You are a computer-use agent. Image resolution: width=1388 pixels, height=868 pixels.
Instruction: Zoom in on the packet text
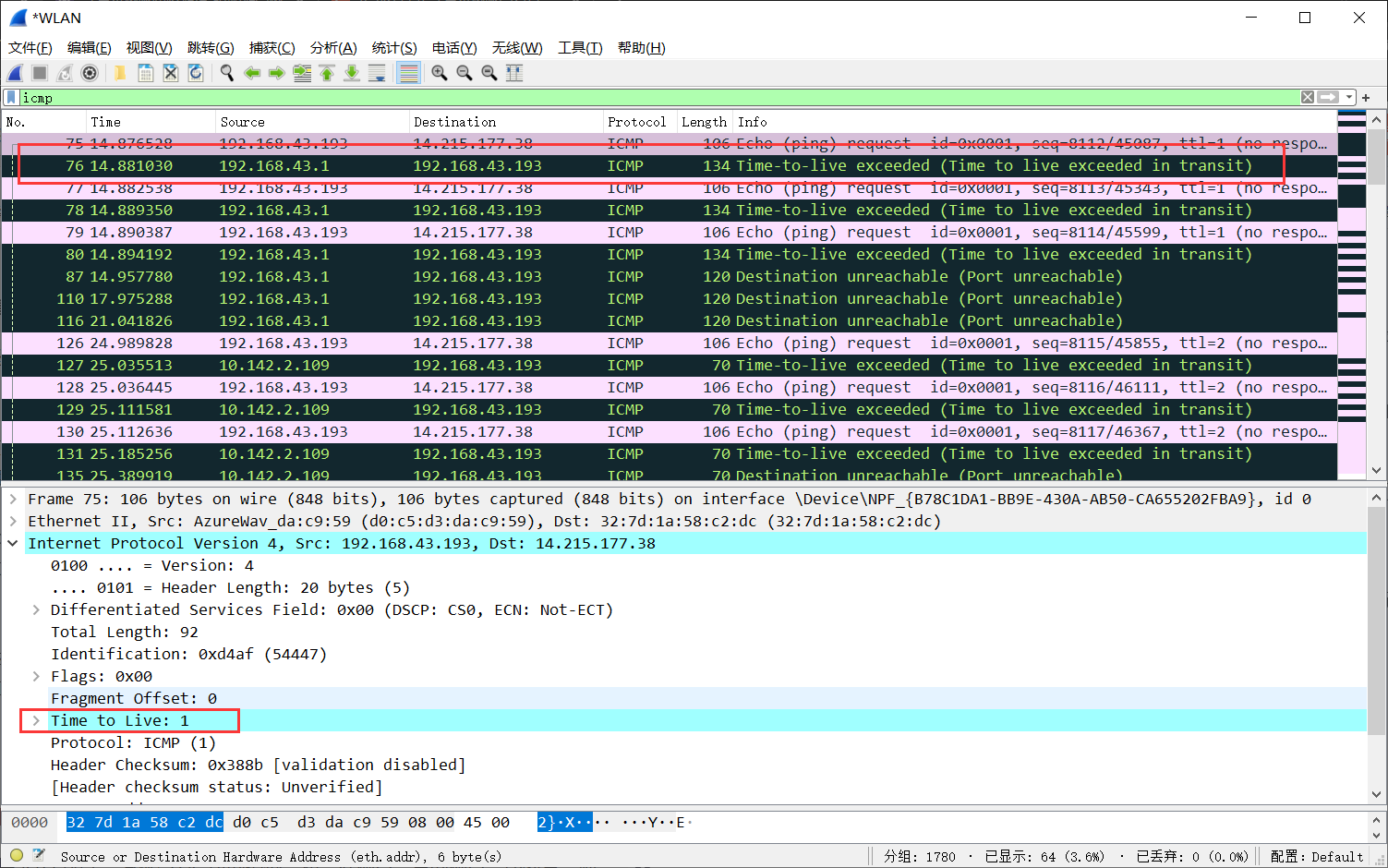click(x=440, y=73)
